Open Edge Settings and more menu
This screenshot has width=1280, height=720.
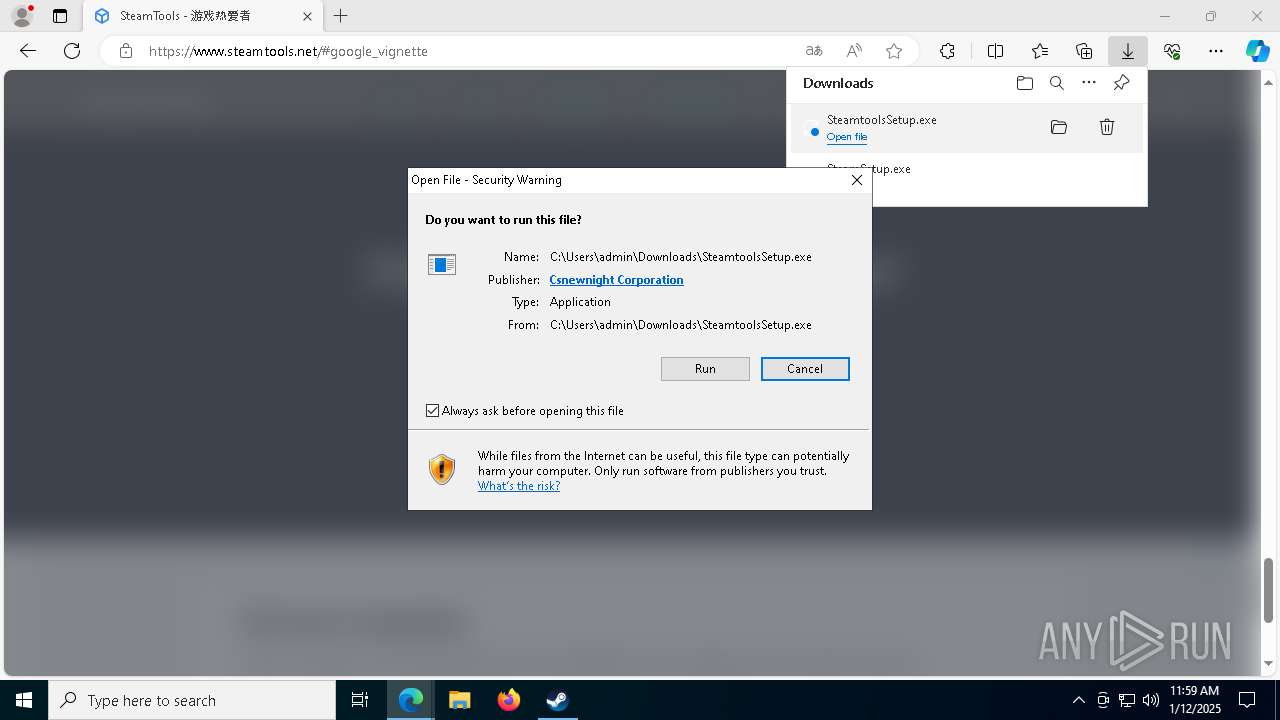[x=1216, y=51]
